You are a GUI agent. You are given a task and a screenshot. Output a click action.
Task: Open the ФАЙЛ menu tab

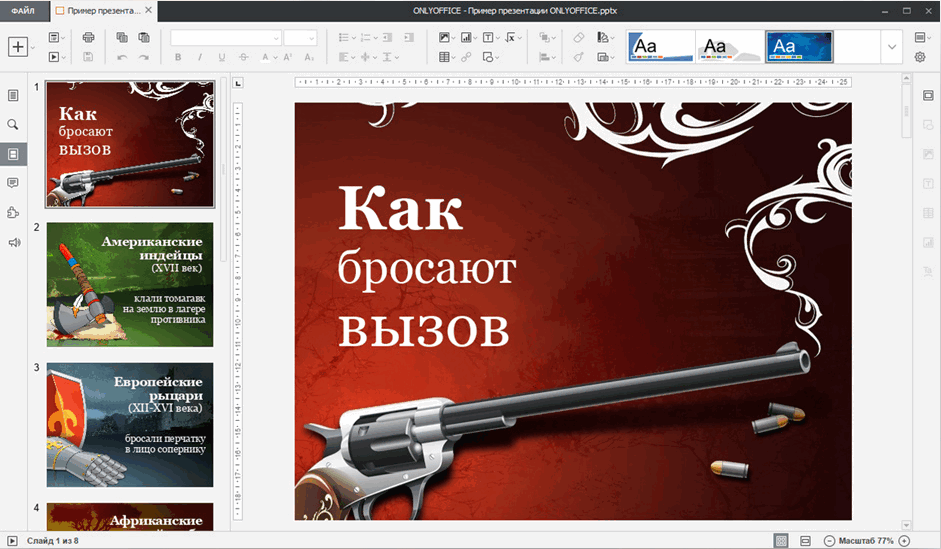point(22,10)
